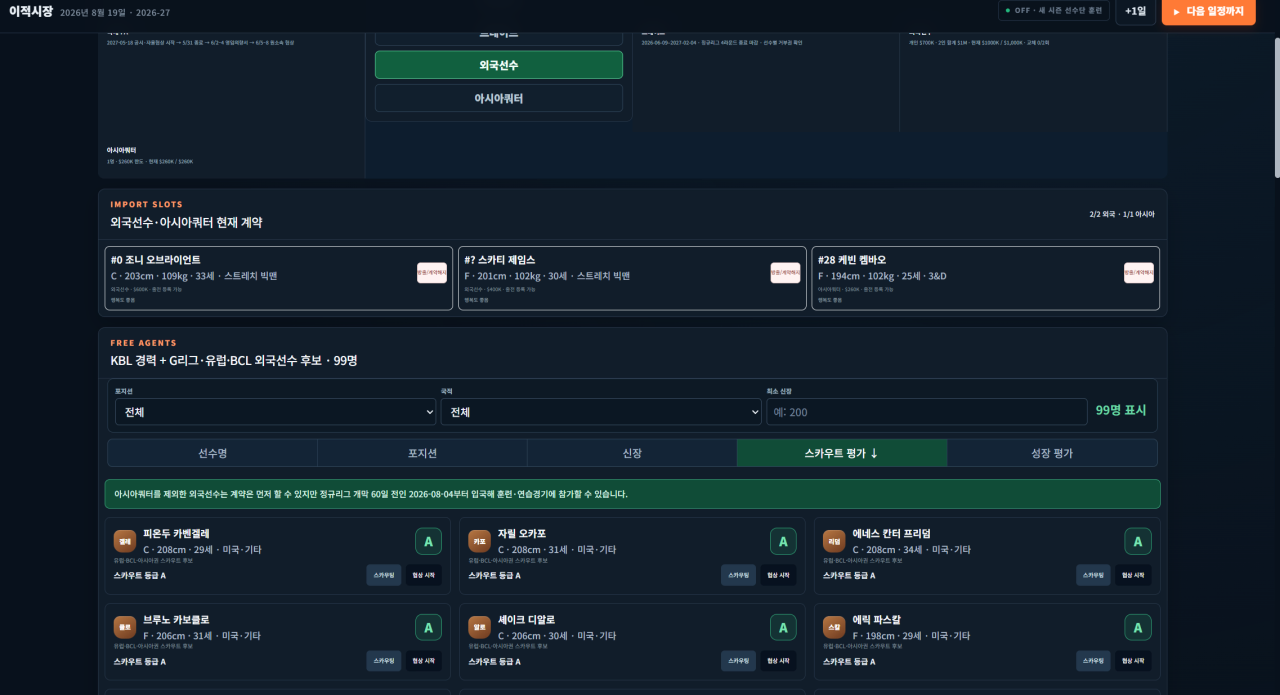The width and height of the screenshot is (1280, 695).
Task: Switch to the 아시아쿼터 category tab
Action: coord(499,98)
